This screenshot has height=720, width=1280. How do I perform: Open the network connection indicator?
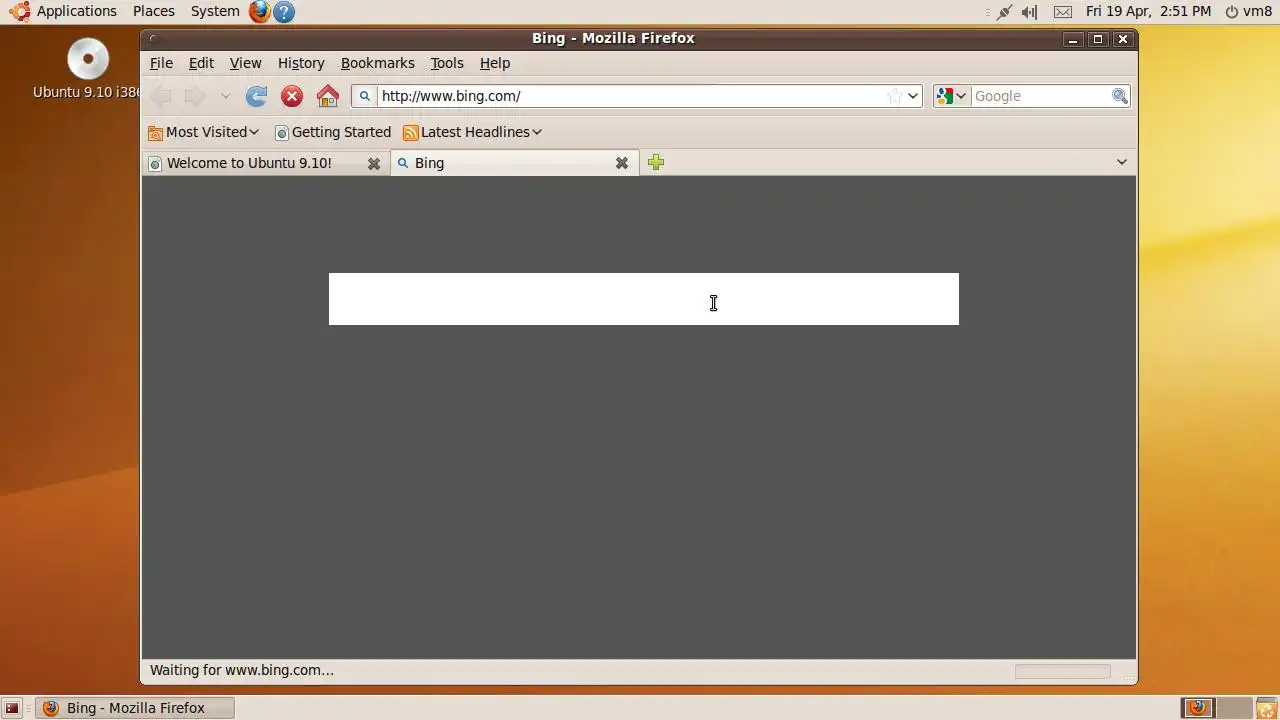click(1003, 12)
